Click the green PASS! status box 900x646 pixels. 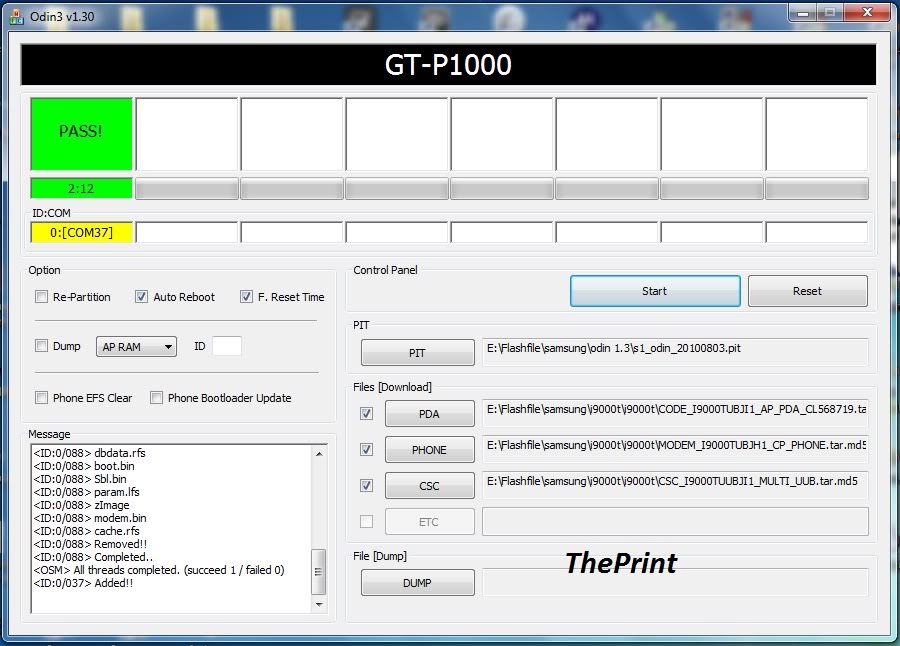pos(81,134)
